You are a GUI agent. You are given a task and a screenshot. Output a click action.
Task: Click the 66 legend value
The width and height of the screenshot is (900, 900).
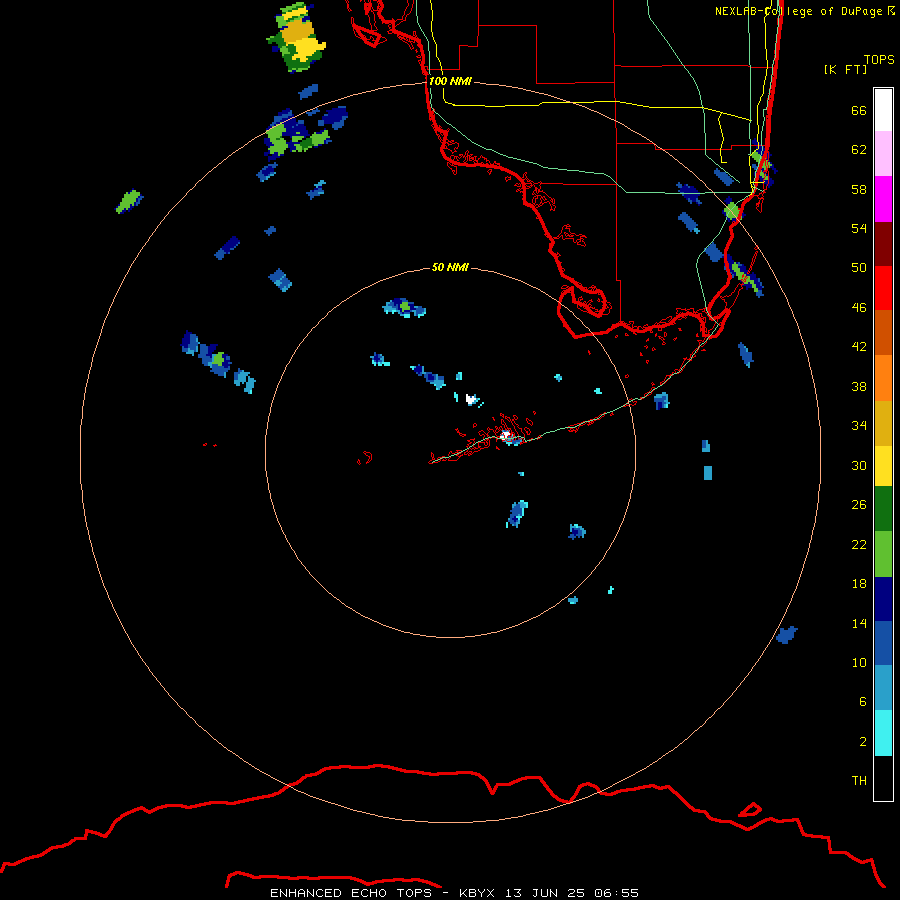[x=859, y=110]
